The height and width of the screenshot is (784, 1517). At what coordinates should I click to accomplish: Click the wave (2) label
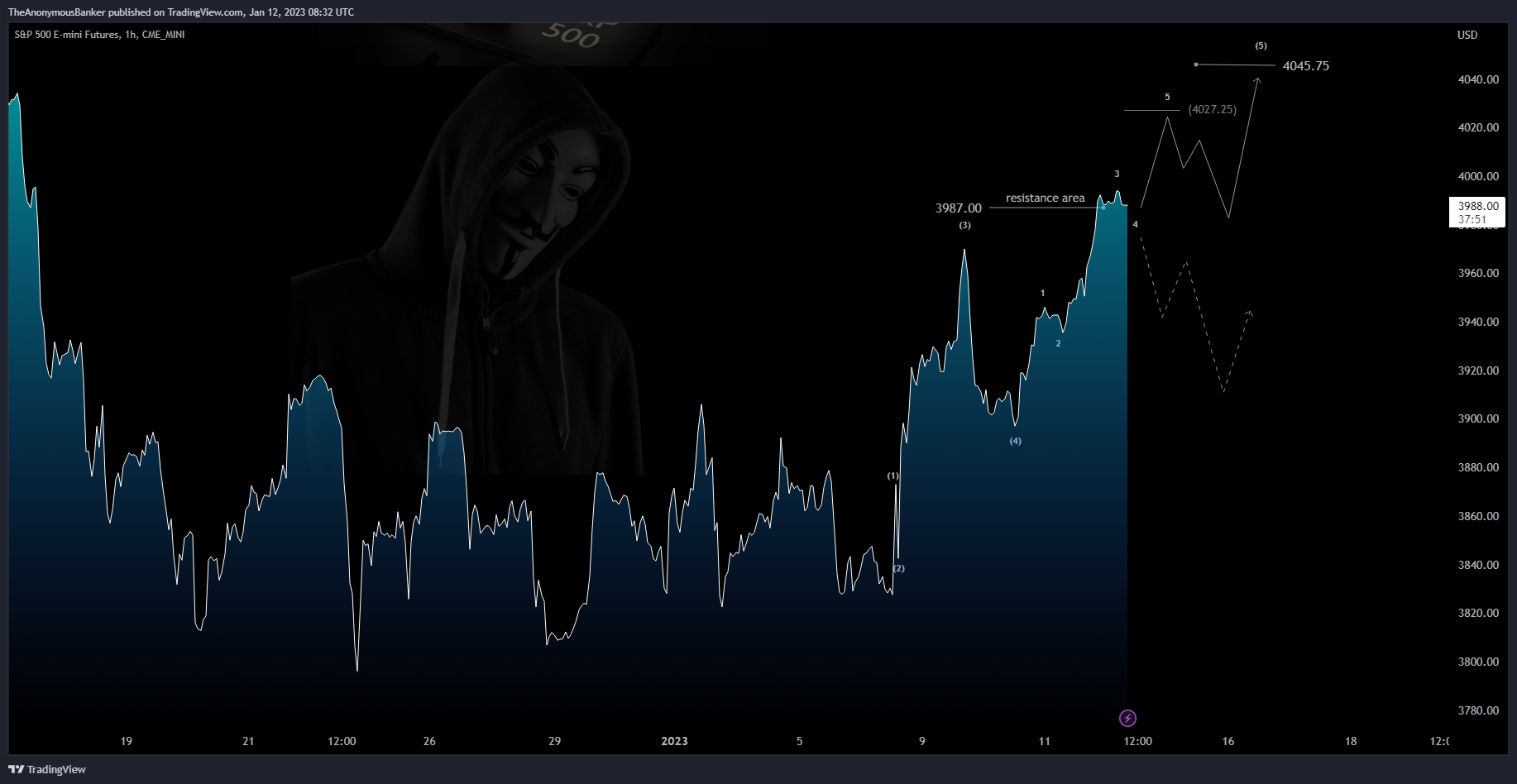pyautogui.click(x=899, y=568)
